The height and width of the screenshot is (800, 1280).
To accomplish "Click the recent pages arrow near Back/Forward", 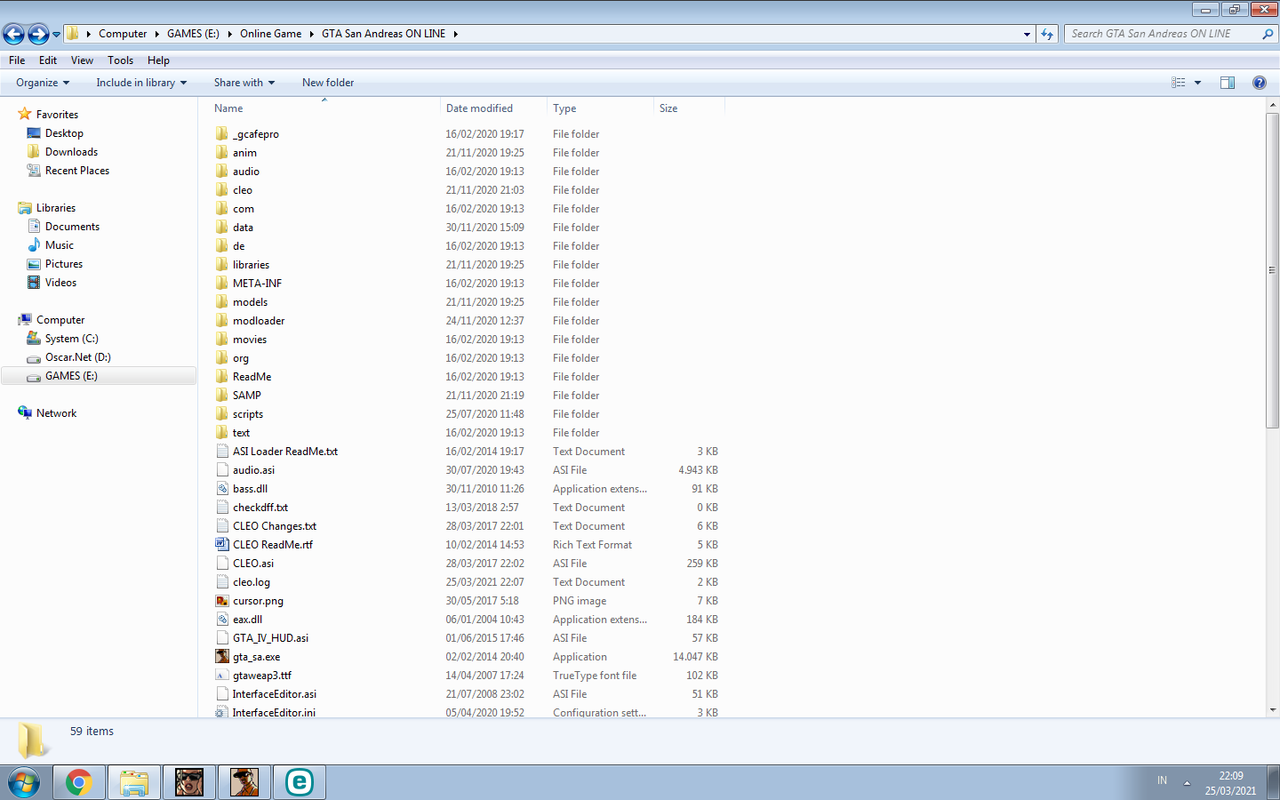I will (x=56, y=35).
